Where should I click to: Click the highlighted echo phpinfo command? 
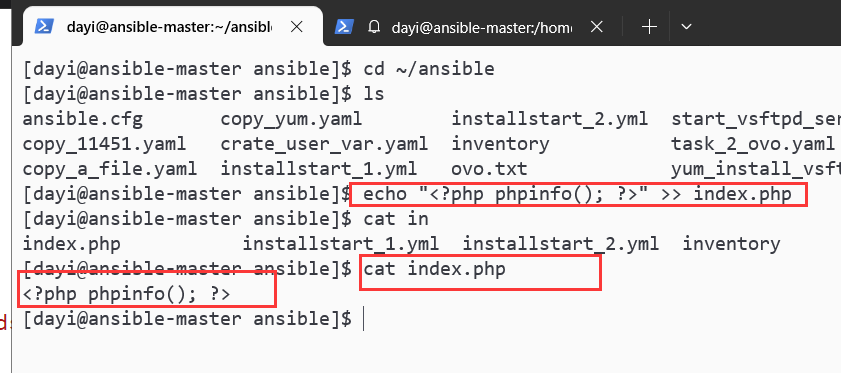[578, 194]
